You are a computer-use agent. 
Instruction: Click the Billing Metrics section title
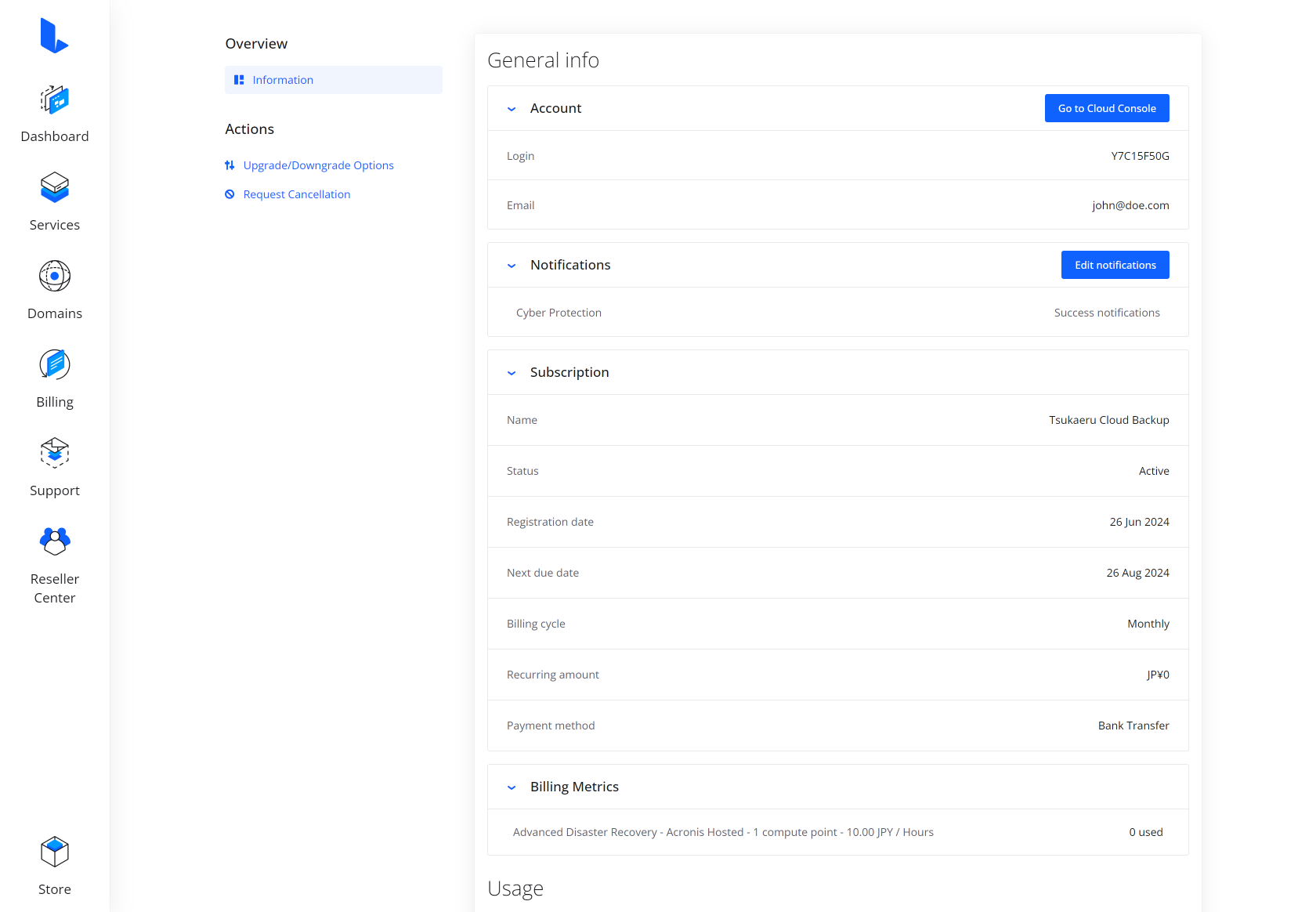tap(574, 787)
